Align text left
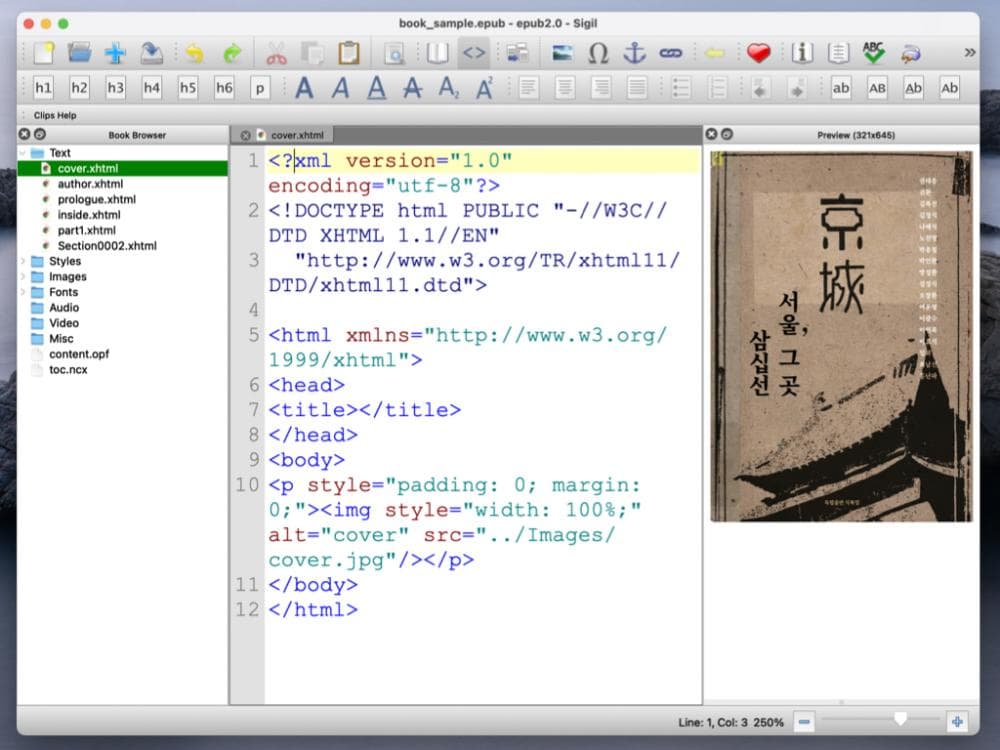This screenshot has height=750, width=1000. [529, 88]
